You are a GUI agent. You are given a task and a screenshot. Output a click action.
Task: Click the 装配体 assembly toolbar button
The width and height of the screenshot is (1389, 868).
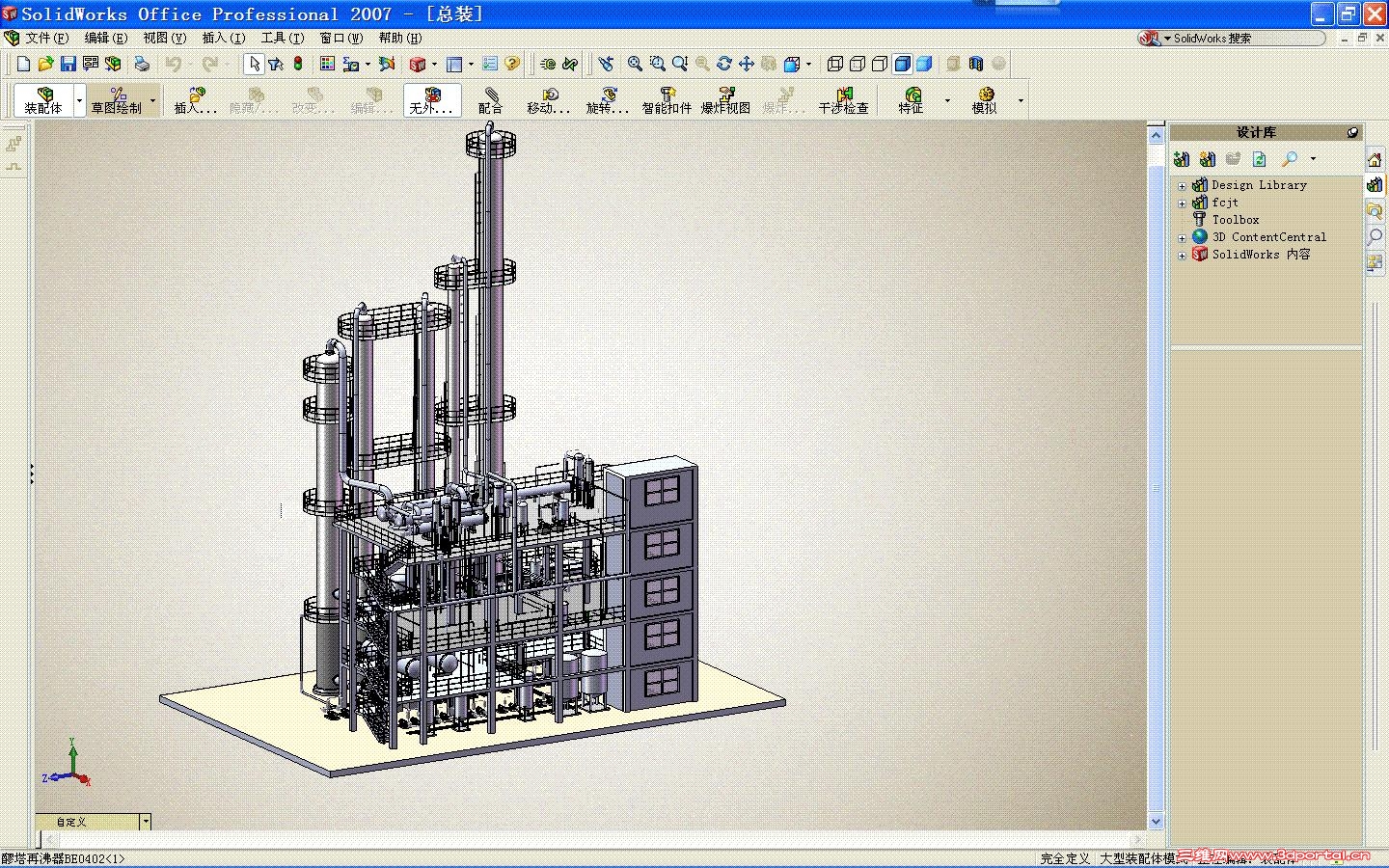pyautogui.click(x=44, y=100)
